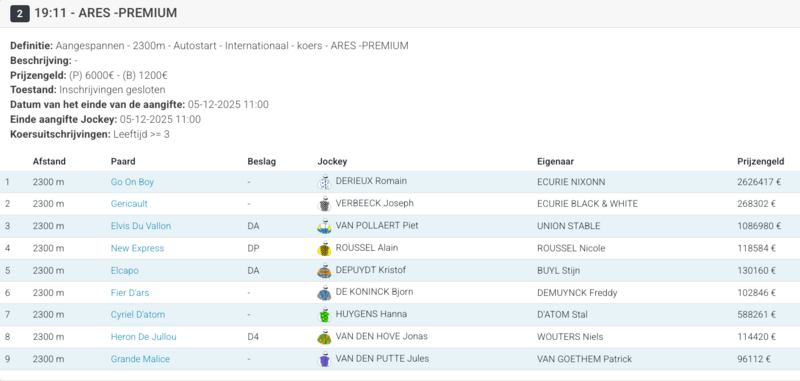Image resolution: width=800 pixels, height=381 pixels.
Task: Select jockey name ROUSSEL Alain
Action: tap(367, 248)
